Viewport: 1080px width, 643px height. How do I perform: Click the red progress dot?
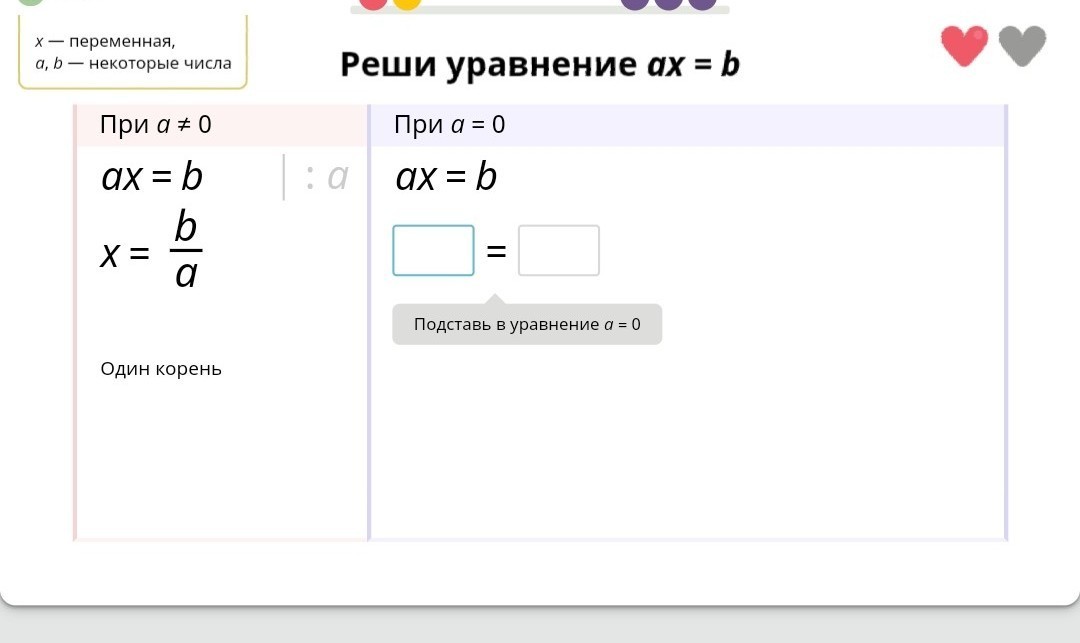pyautogui.click(x=373, y=3)
